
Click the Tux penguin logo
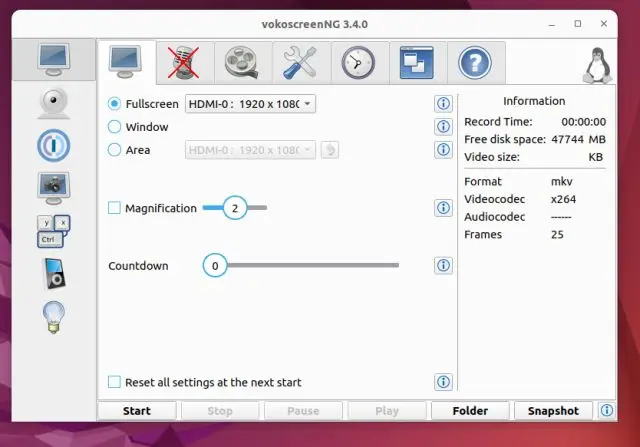click(597, 65)
